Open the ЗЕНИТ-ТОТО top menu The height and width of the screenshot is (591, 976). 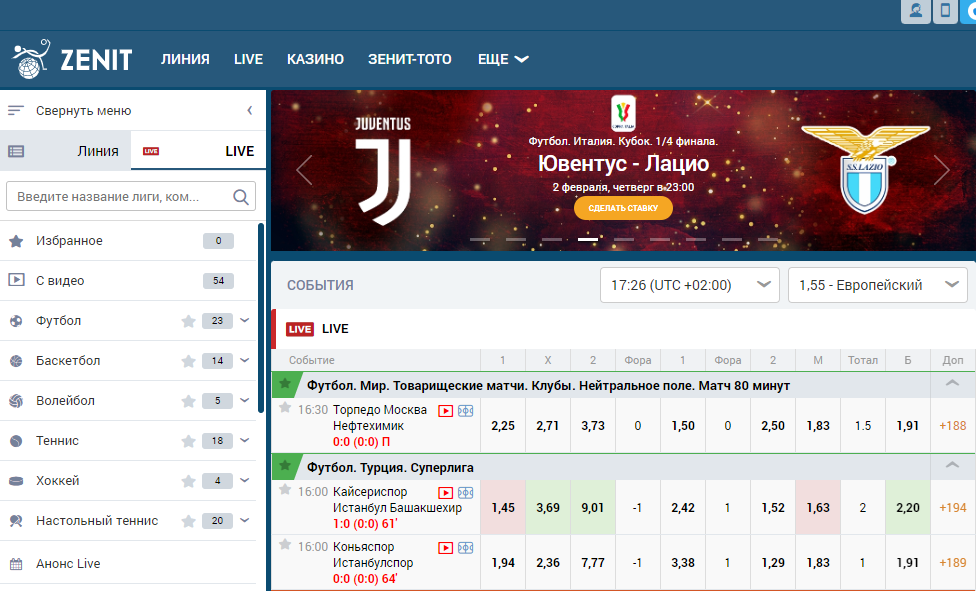(410, 59)
